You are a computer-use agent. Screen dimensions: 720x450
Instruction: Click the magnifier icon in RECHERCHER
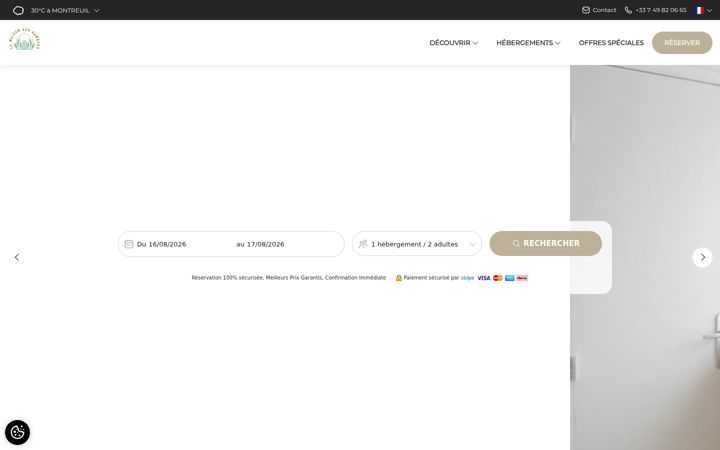coord(516,243)
